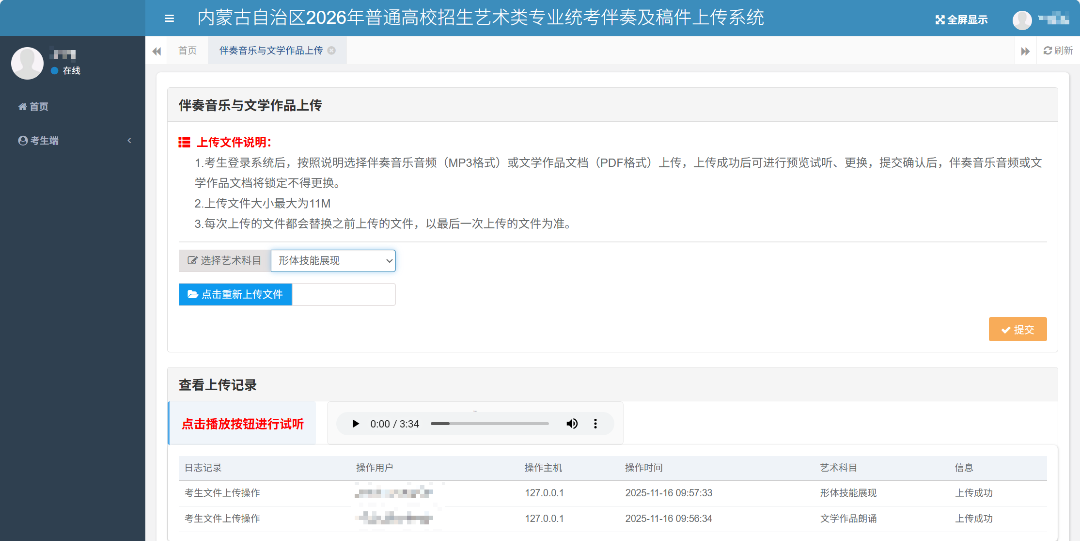The width and height of the screenshot is (1080, 541).
Task: Click the 查看上传记录 section header
Action: click(x=218, y=385)
